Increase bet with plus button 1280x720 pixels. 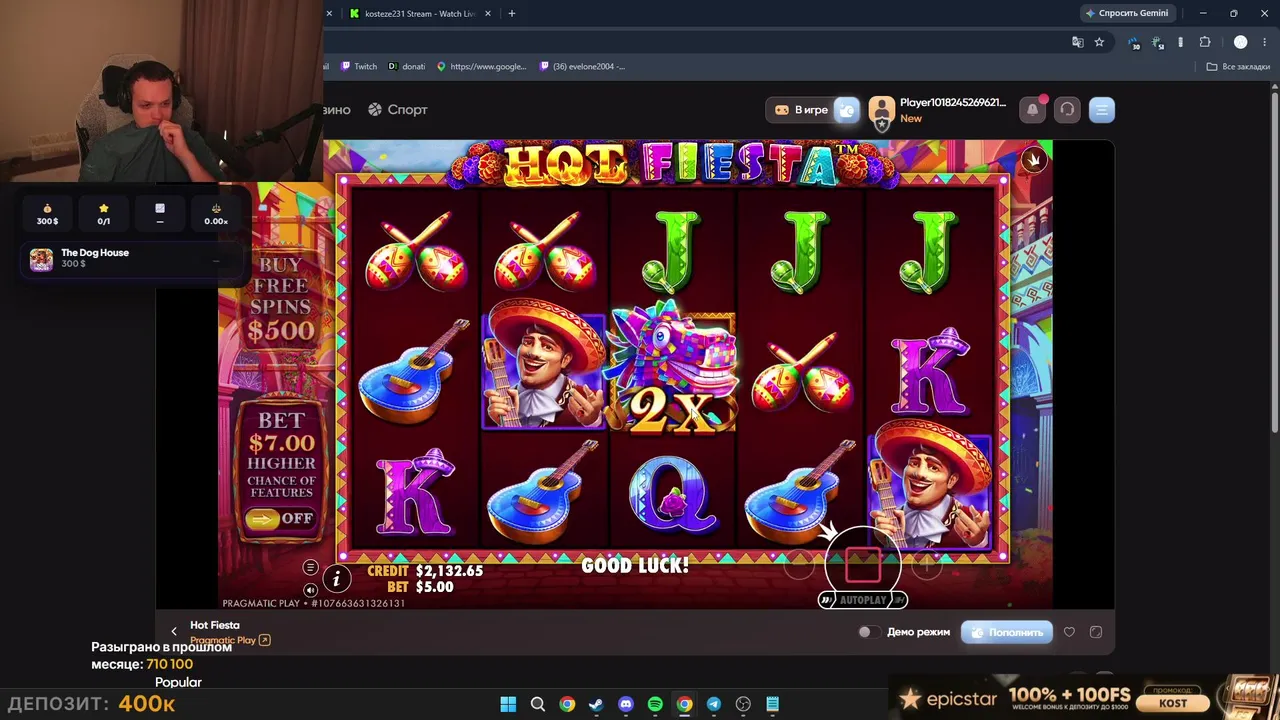(926, 567)
